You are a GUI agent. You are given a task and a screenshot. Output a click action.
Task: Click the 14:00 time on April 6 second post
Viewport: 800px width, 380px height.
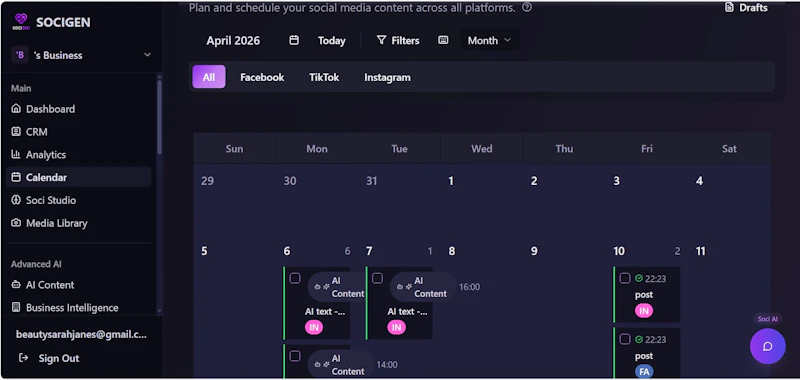387,365
